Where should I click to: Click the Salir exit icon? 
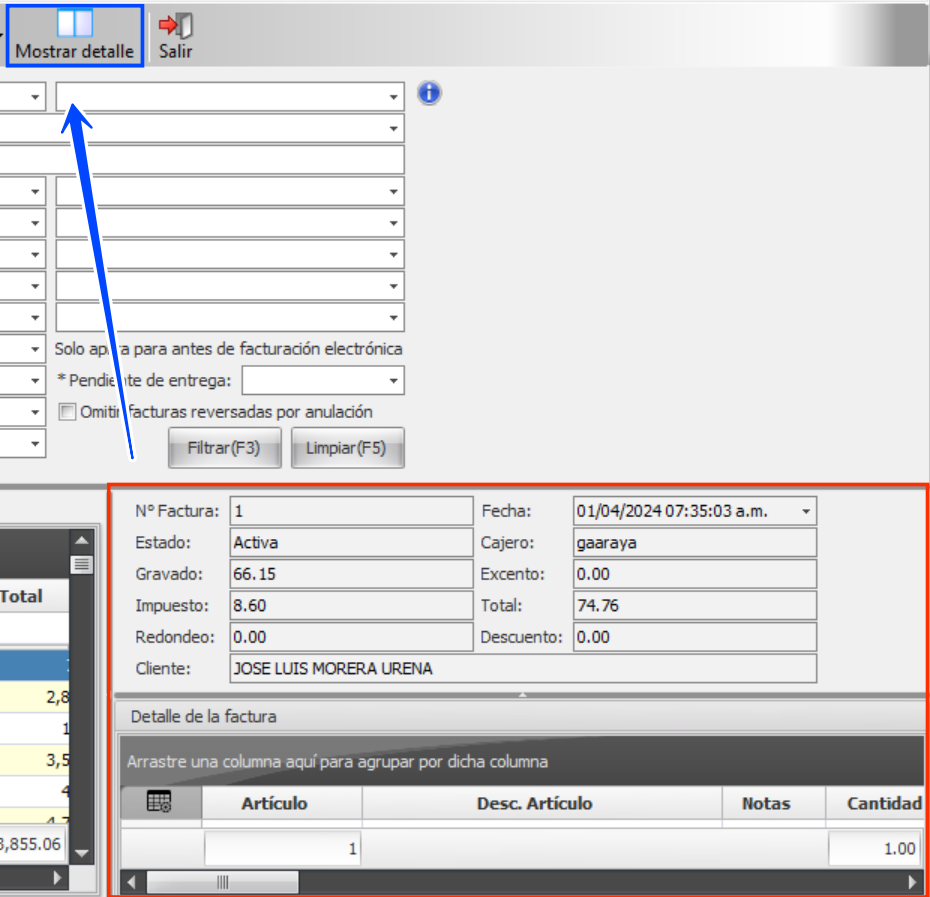[x=176, y=34]
